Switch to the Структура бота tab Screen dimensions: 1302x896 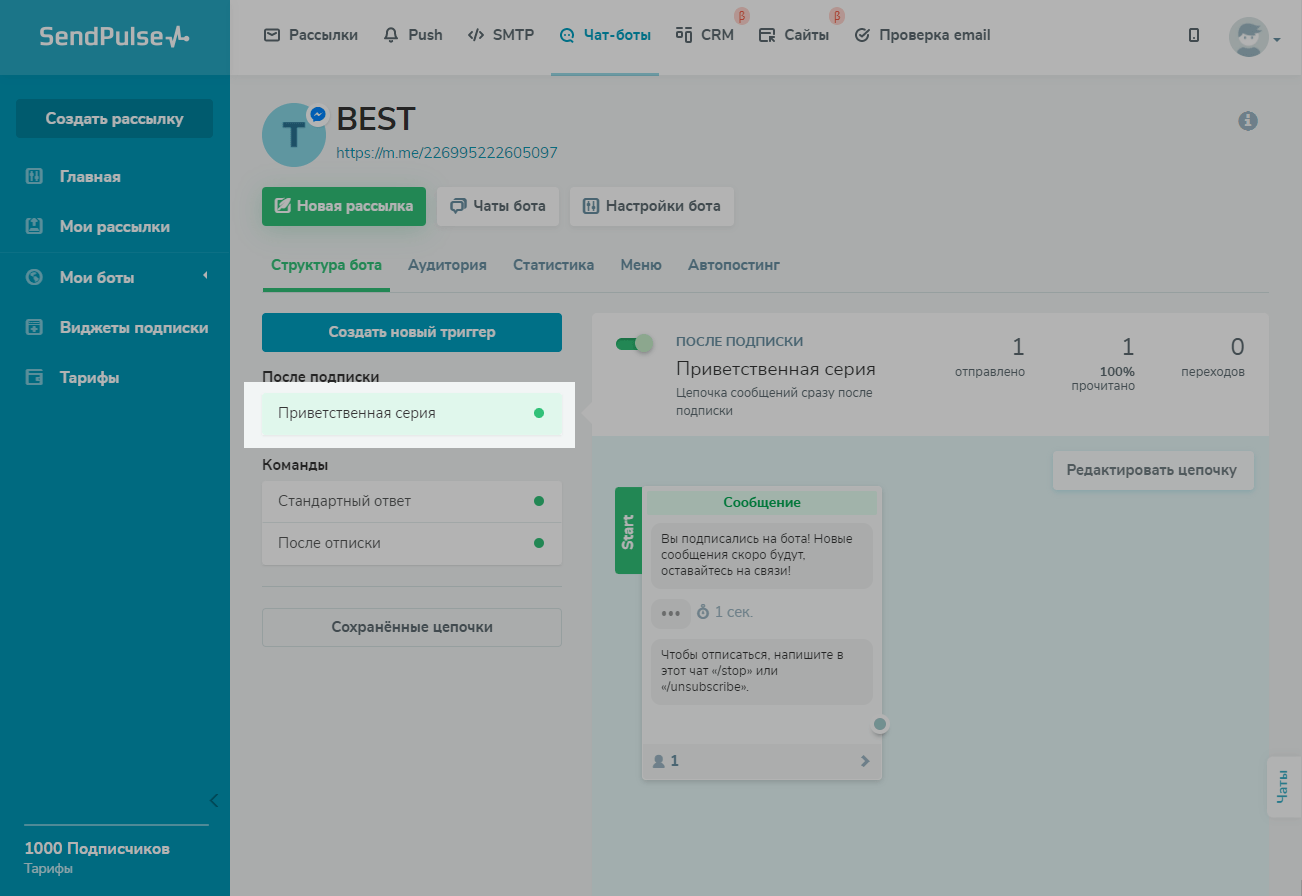click(x=326, y=265)
